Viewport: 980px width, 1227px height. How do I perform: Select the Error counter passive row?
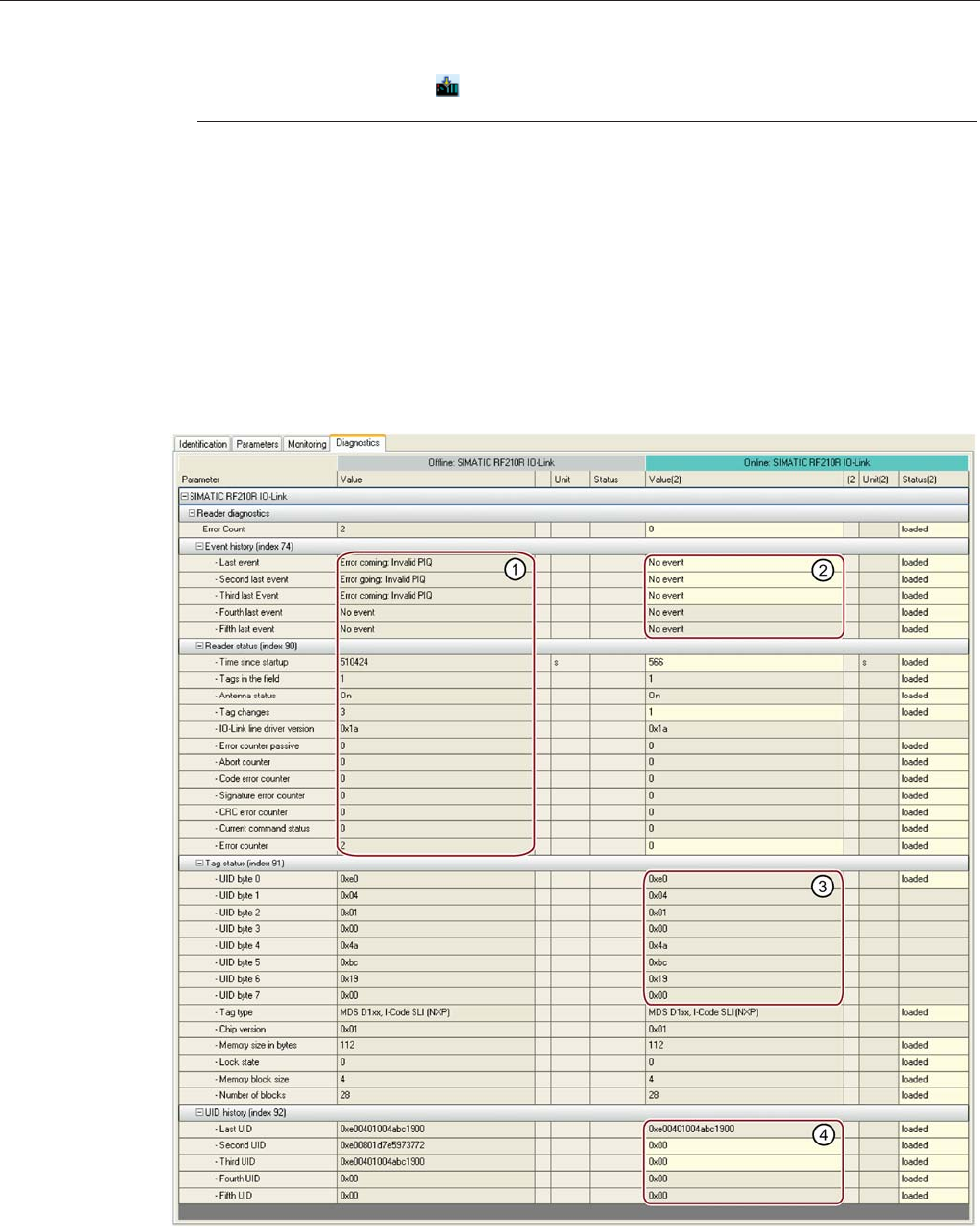257,747
